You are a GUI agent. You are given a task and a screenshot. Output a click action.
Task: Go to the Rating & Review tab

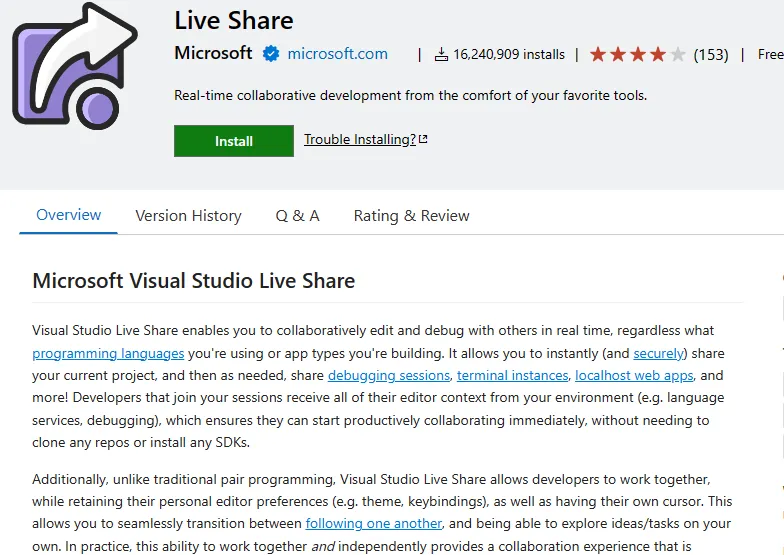coord(411,216)
